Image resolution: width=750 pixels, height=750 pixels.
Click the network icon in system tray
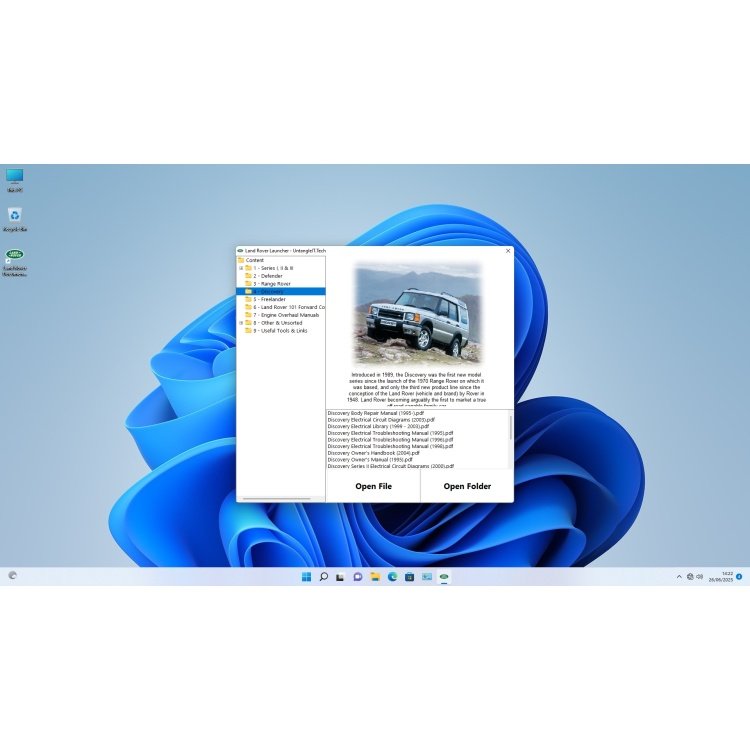coord(690,577)
